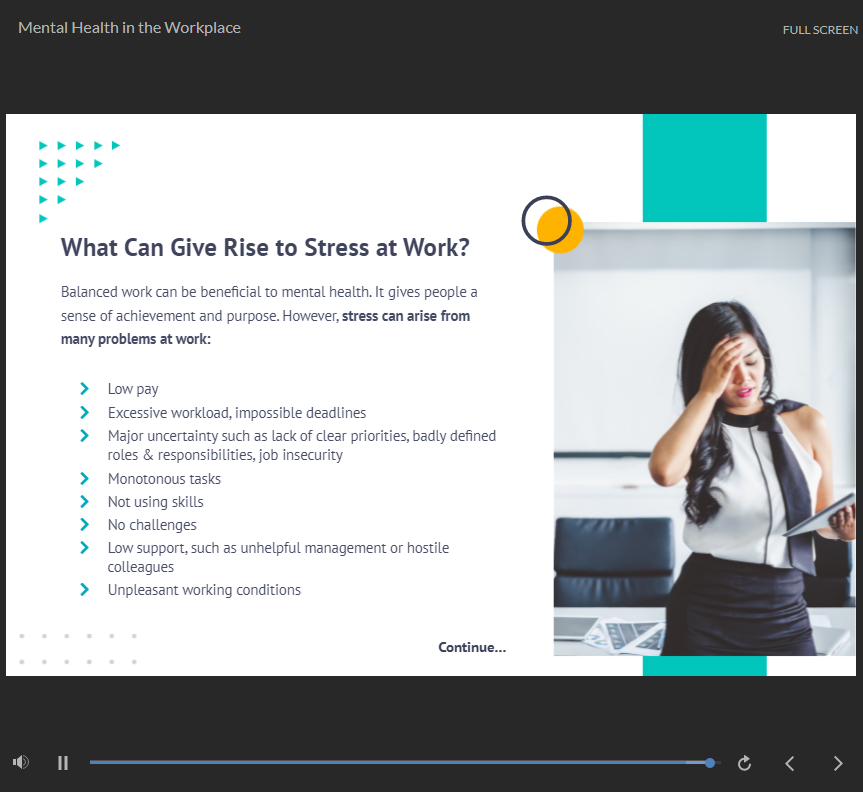Select the chevron next to Monotonous tasks
The width and height of the screenshot is (863, 792).
[x=85, y=479]
